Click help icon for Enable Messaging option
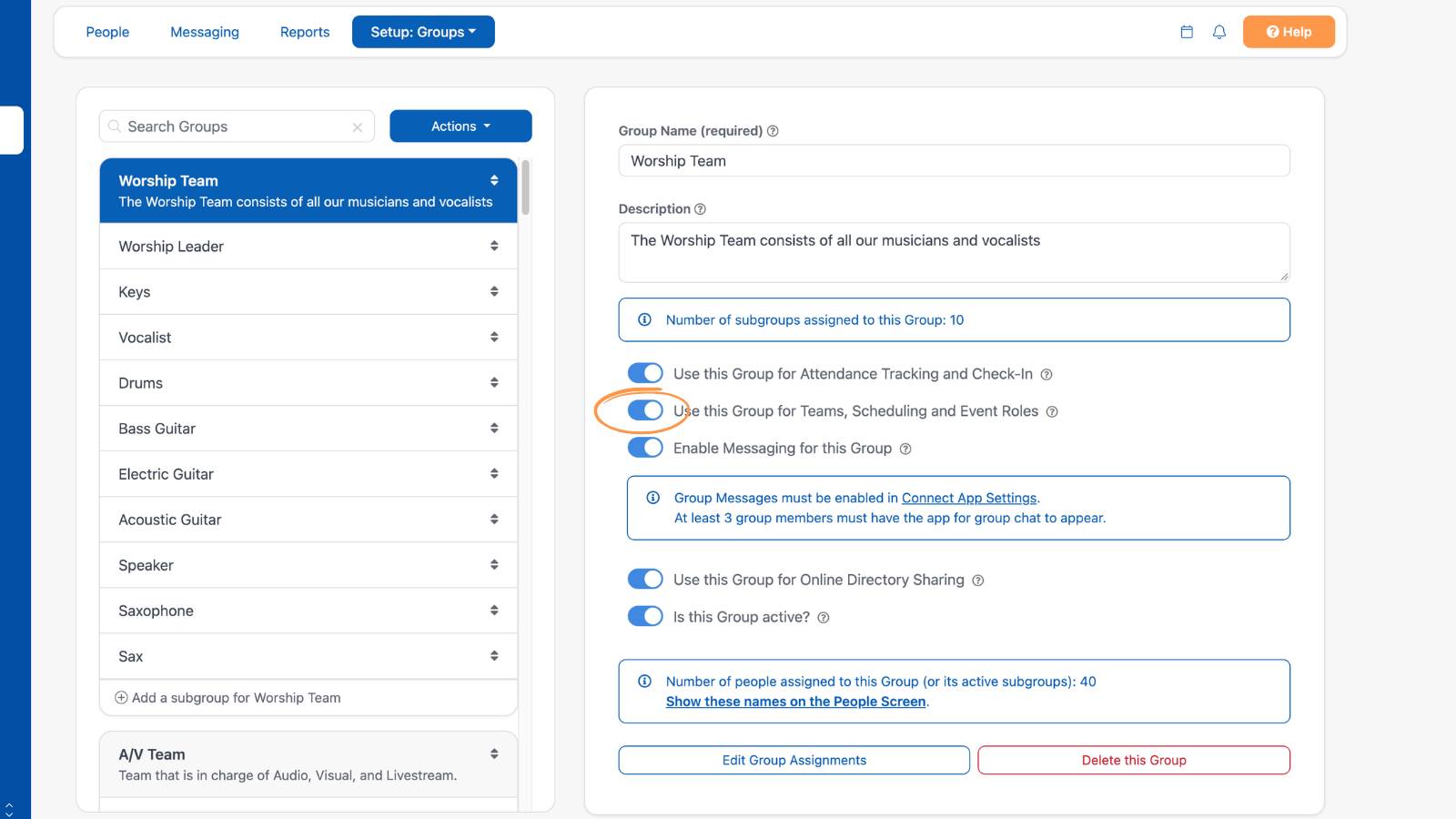 tap(905, 450)
